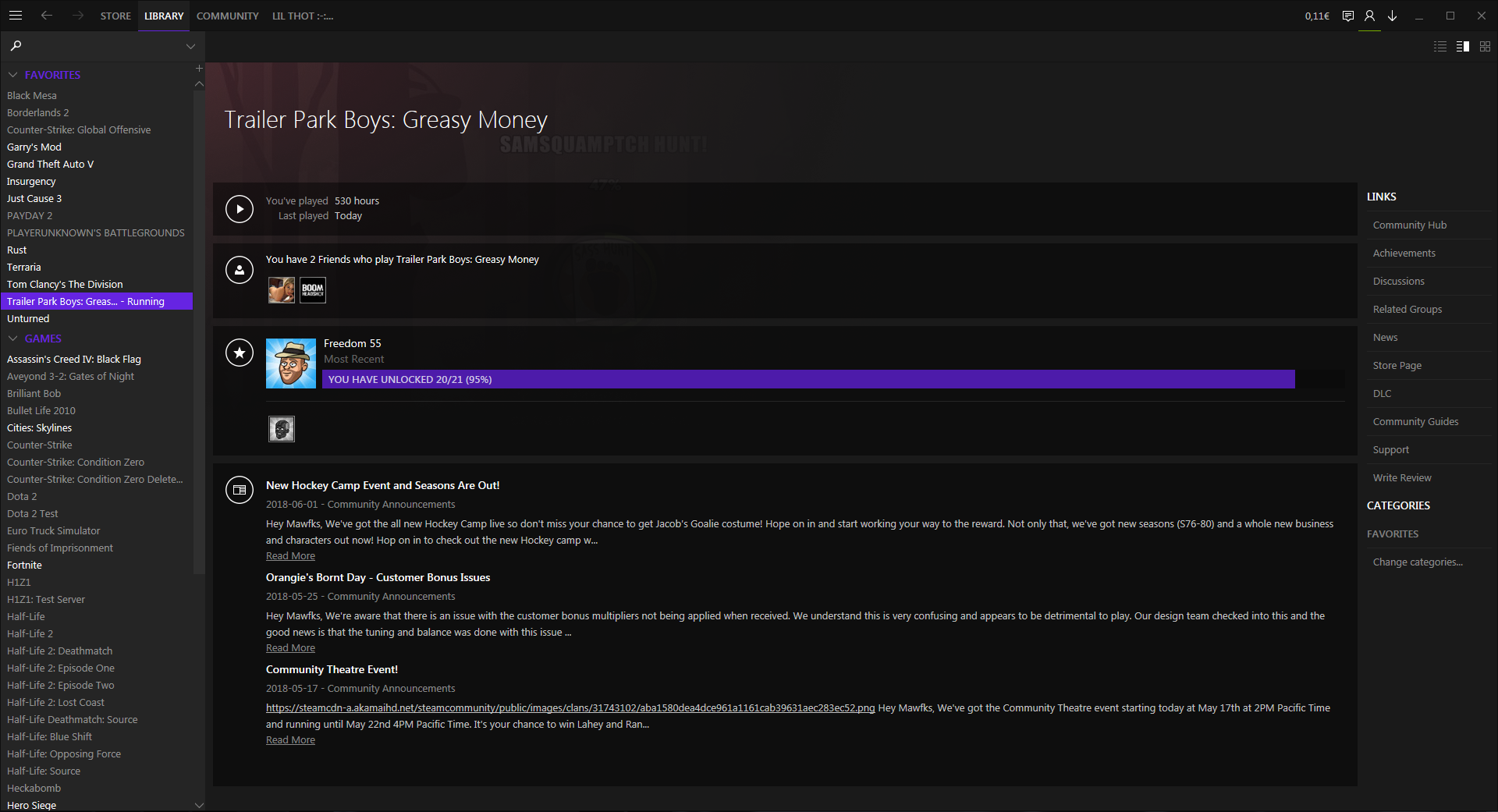This screenshot has height=812, width=1498.
Task: View wallet balance 0,11€
Action: click(1317, 16)
